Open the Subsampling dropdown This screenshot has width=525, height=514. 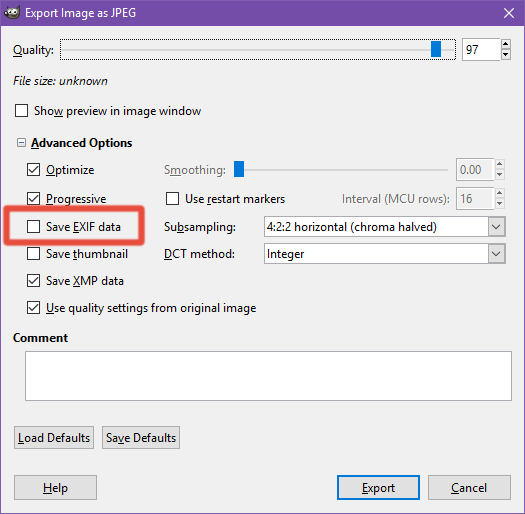(x=385, y=227)
